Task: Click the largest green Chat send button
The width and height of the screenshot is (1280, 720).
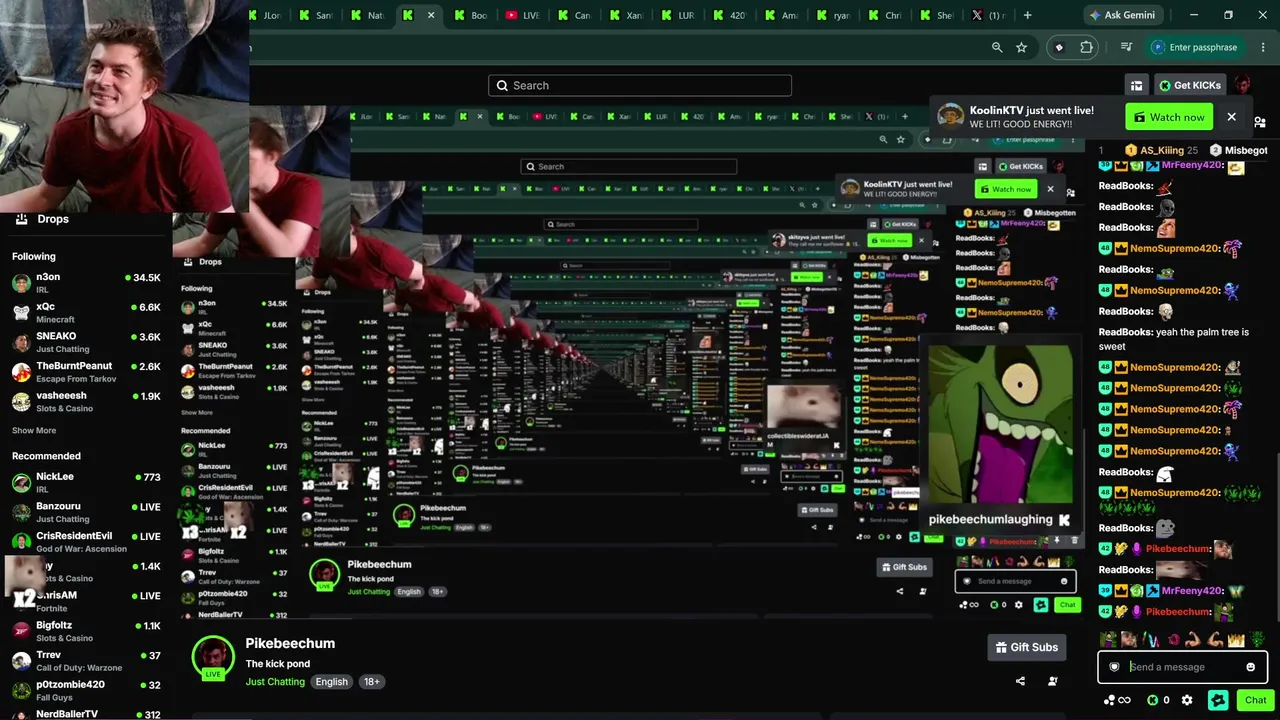Action: (x=1255, y=700)
